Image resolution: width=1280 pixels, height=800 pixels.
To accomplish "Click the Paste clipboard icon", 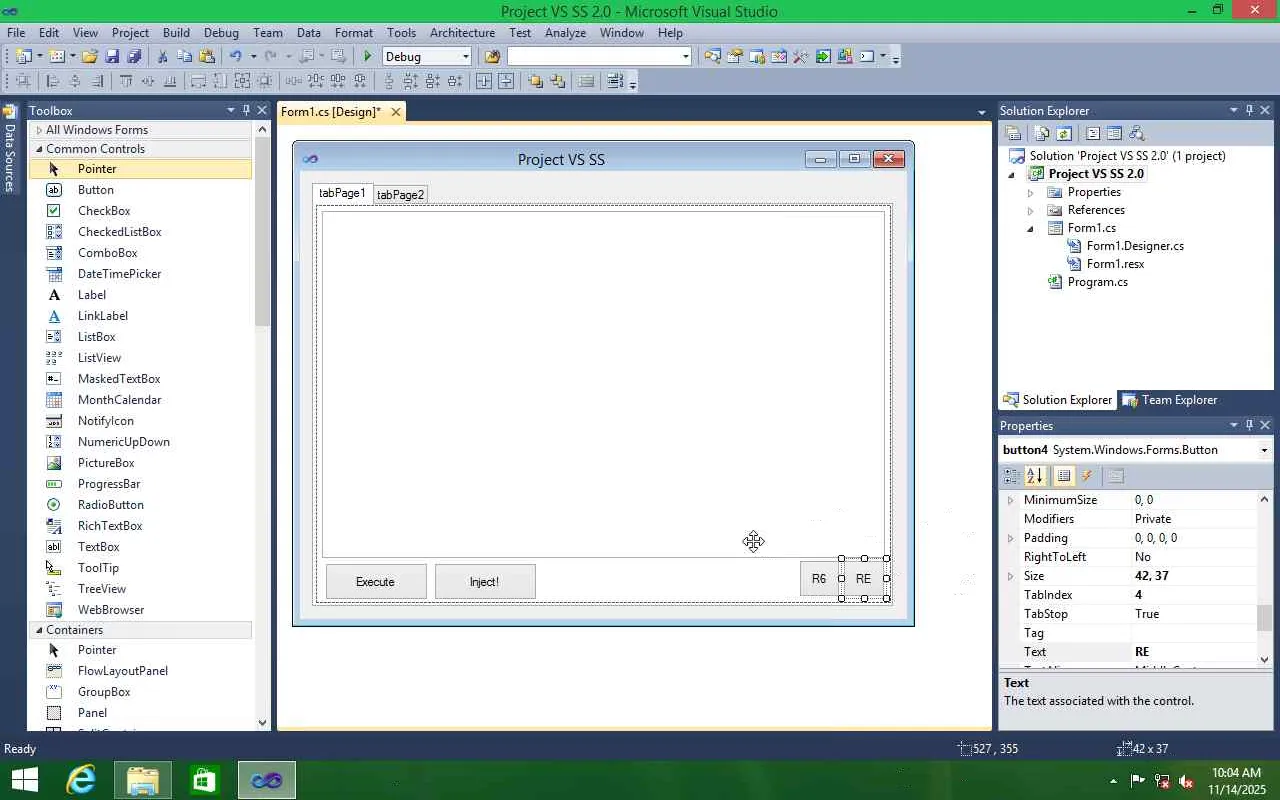I will [207, 57].
